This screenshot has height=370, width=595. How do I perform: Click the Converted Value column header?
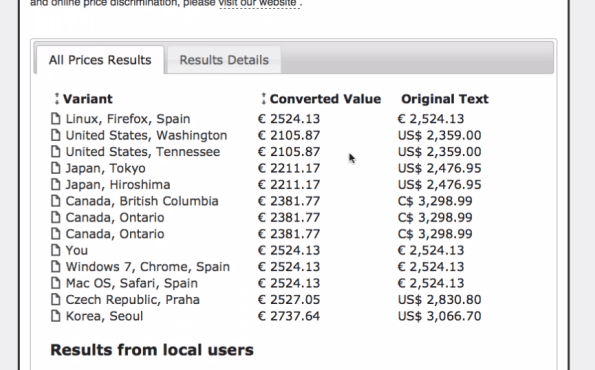(x=325, y=99)
